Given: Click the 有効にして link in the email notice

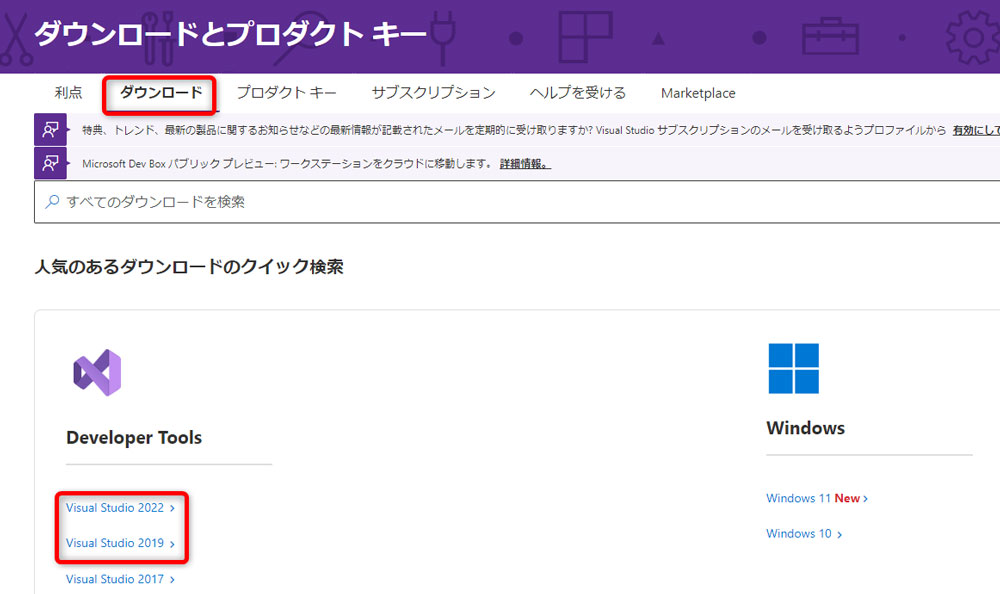Looking at the screenshot, I should coord(976,130).
